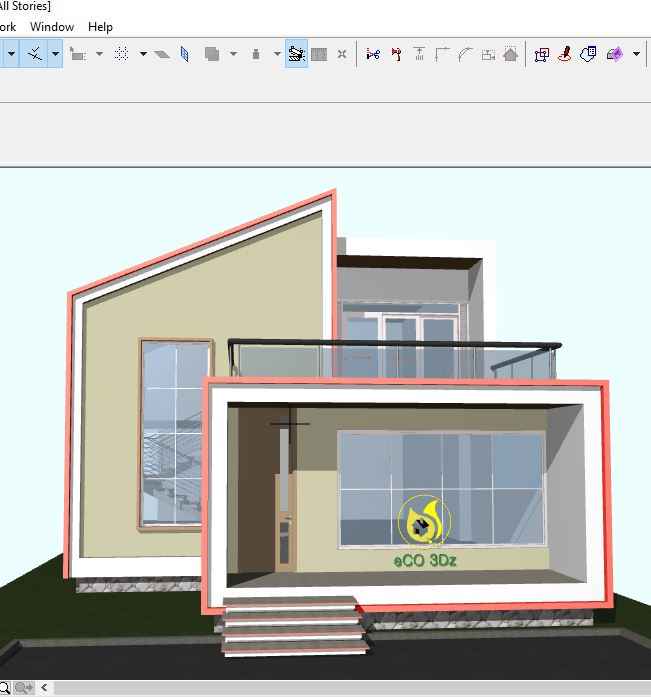
Task: Click the zoom magnifier icon at bottom left
Action: click(x=4, y=688)
